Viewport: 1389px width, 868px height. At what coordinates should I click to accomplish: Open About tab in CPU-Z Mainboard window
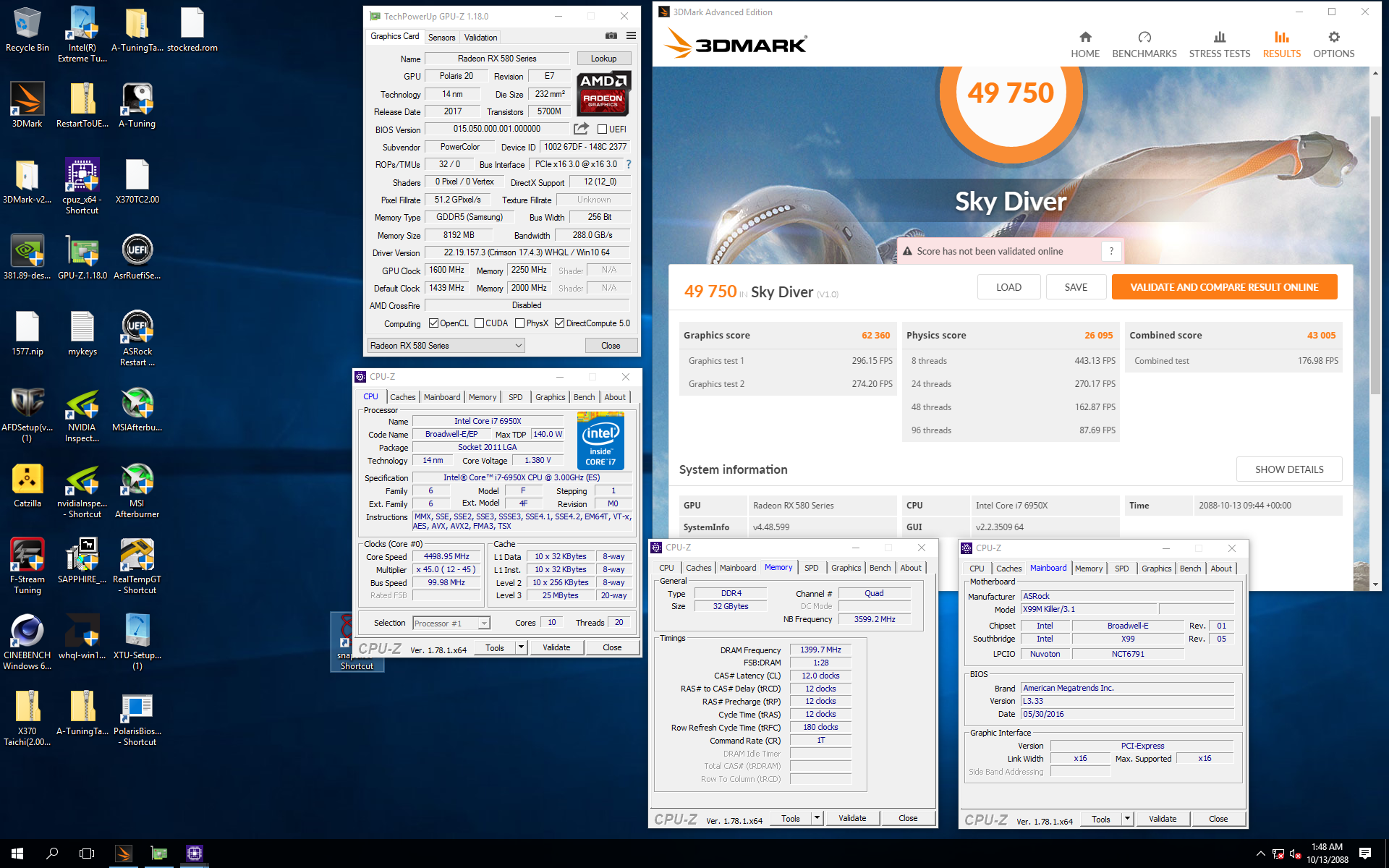pyautogui.click(x=1220, y=569)
